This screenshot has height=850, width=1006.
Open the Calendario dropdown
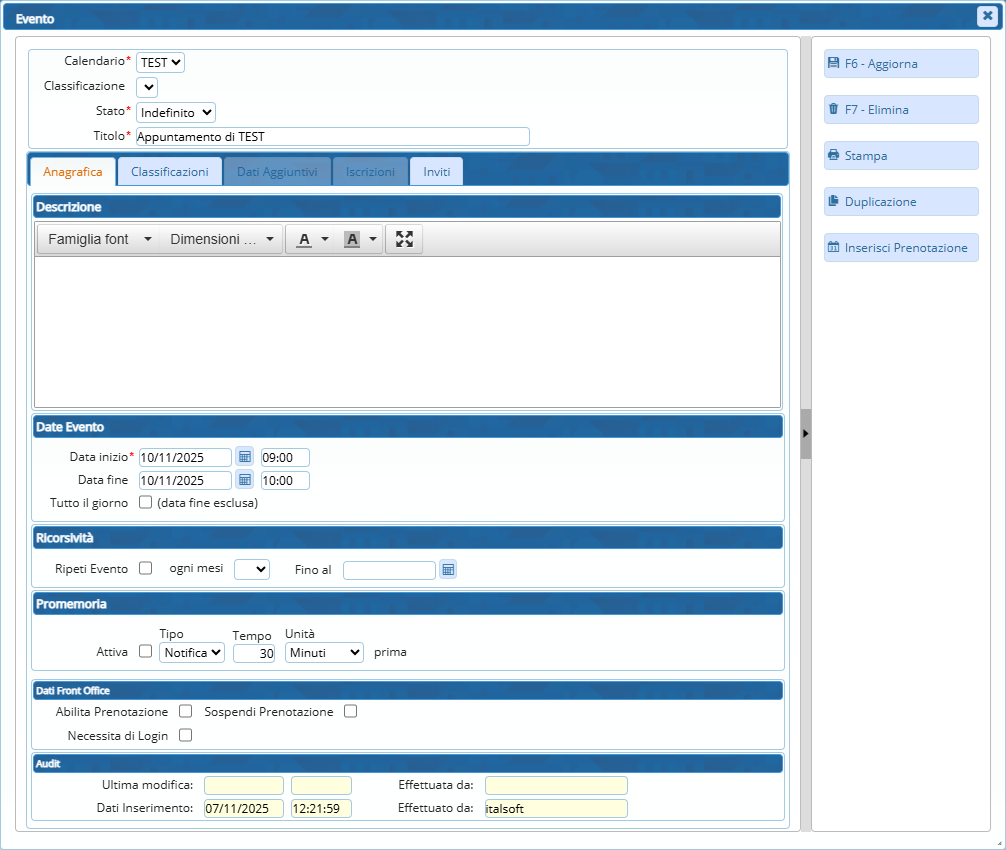(160, 62)
